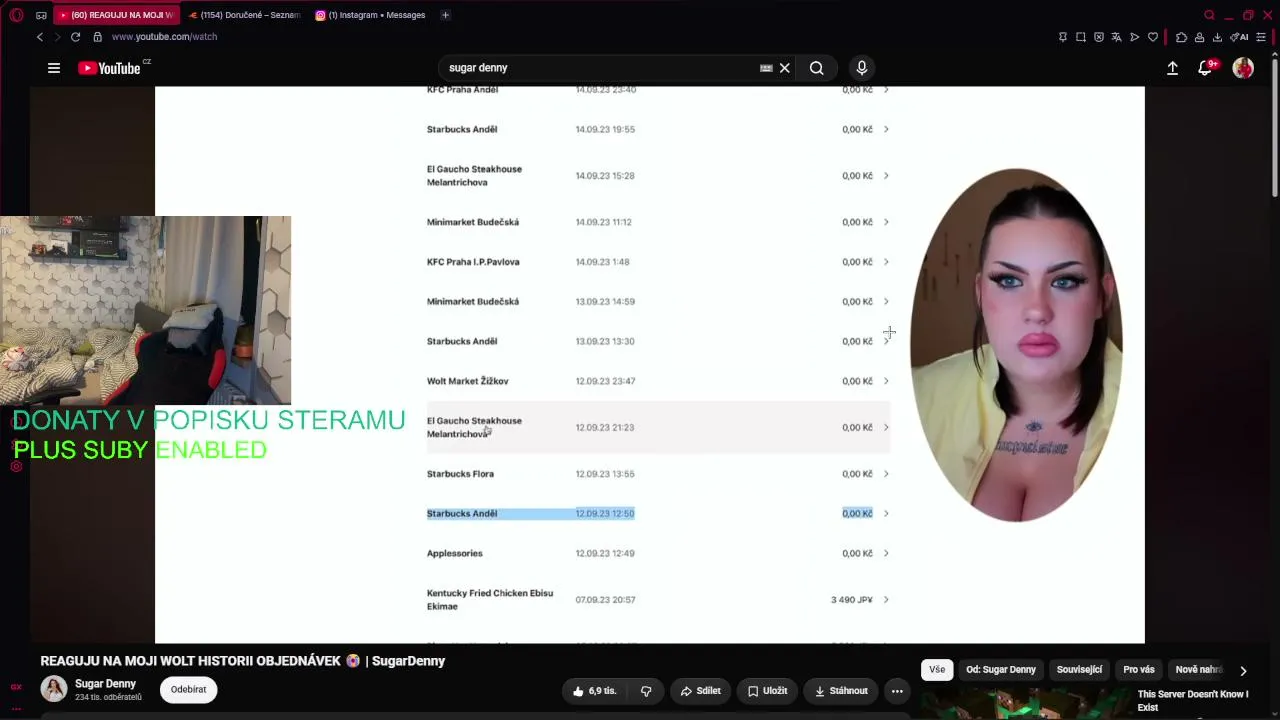Switch to the Instagram Messages tab
Screen dimensions: 1280x720
(371, 15)
